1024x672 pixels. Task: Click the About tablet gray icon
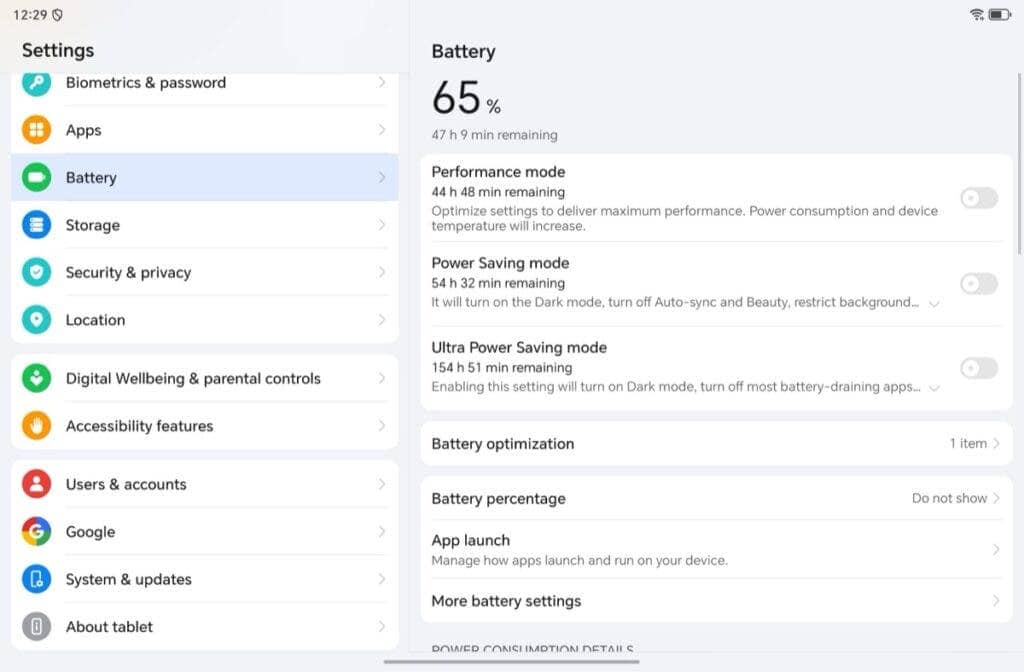(37, 627)
